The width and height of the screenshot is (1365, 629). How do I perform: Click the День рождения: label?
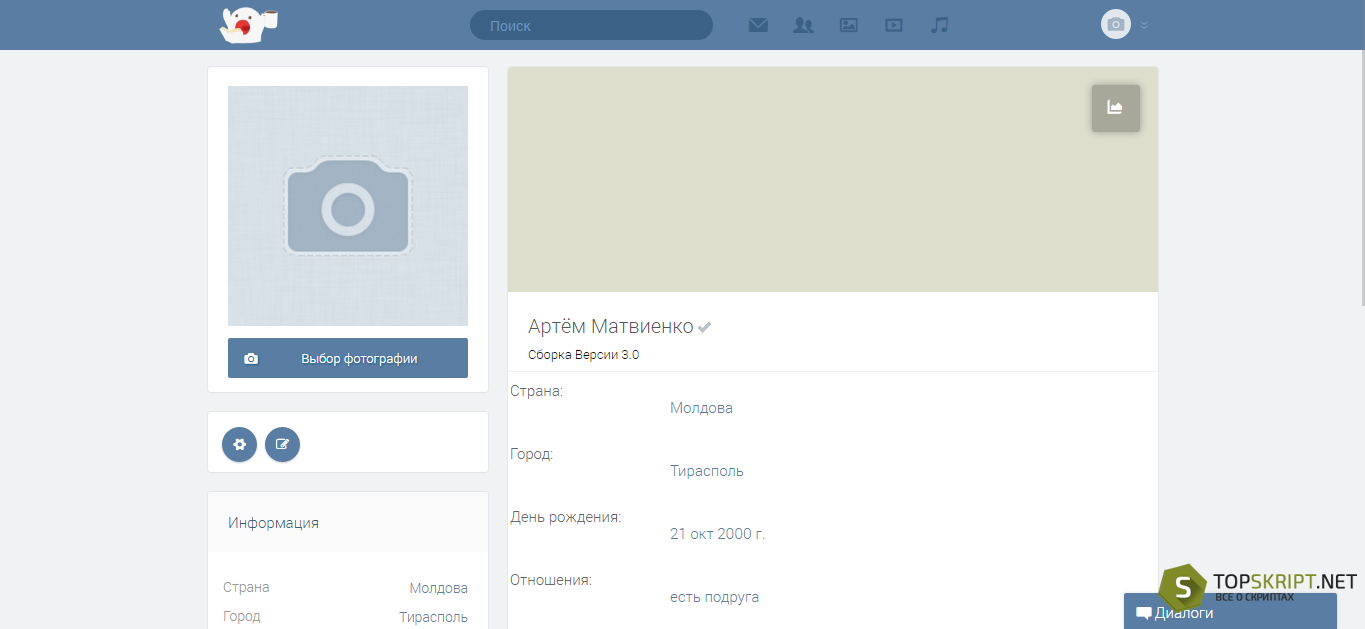coord(566,517)
